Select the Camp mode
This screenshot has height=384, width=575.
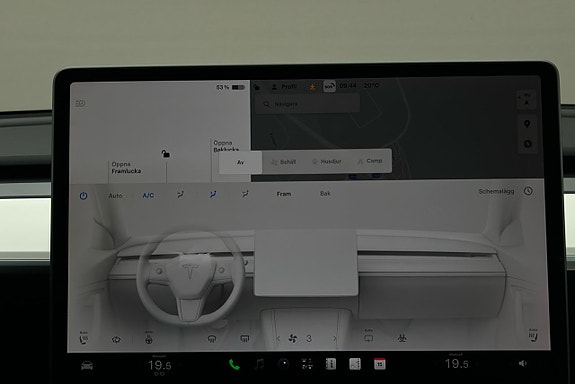coord(370,161)
